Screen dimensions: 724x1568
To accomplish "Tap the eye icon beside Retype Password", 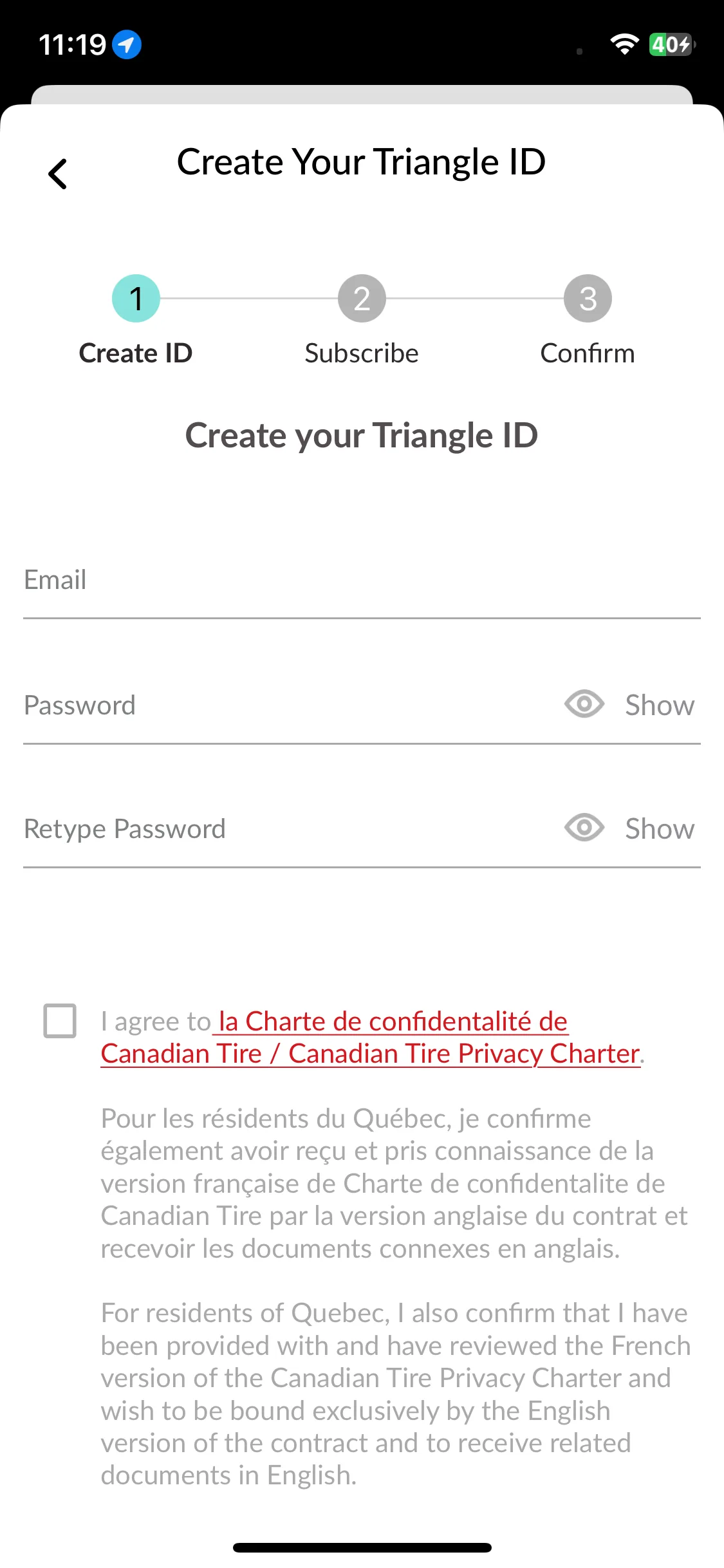I will pyautogui.click(x=584, y=828).
